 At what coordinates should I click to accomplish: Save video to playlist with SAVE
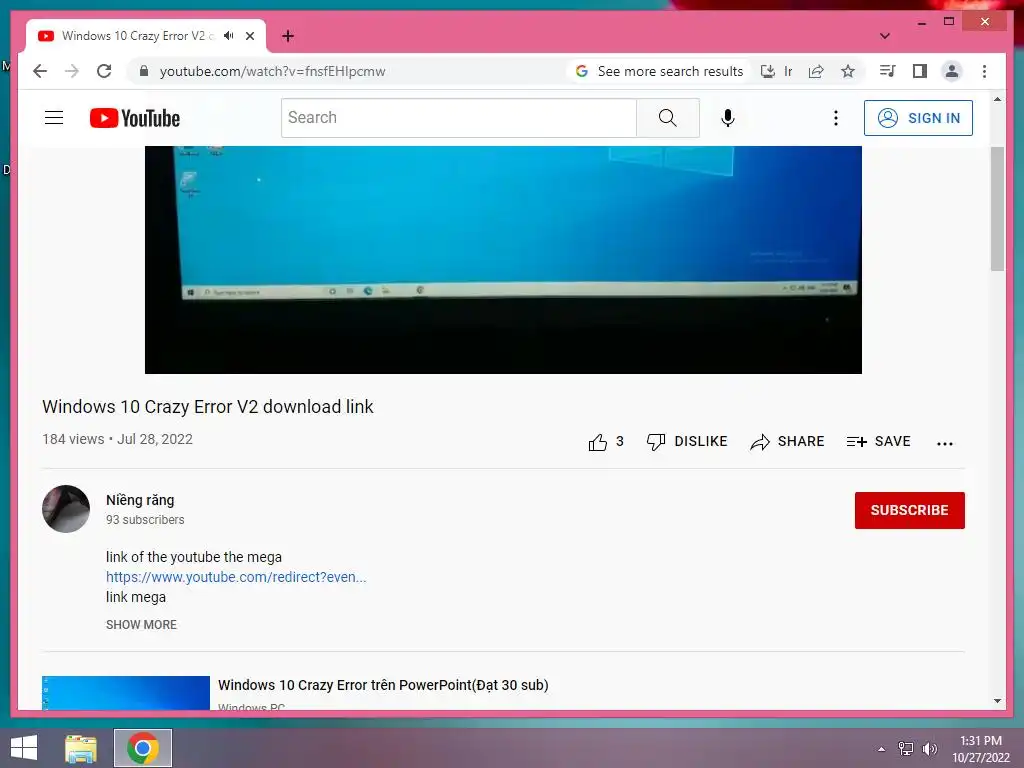click(878, 441)
